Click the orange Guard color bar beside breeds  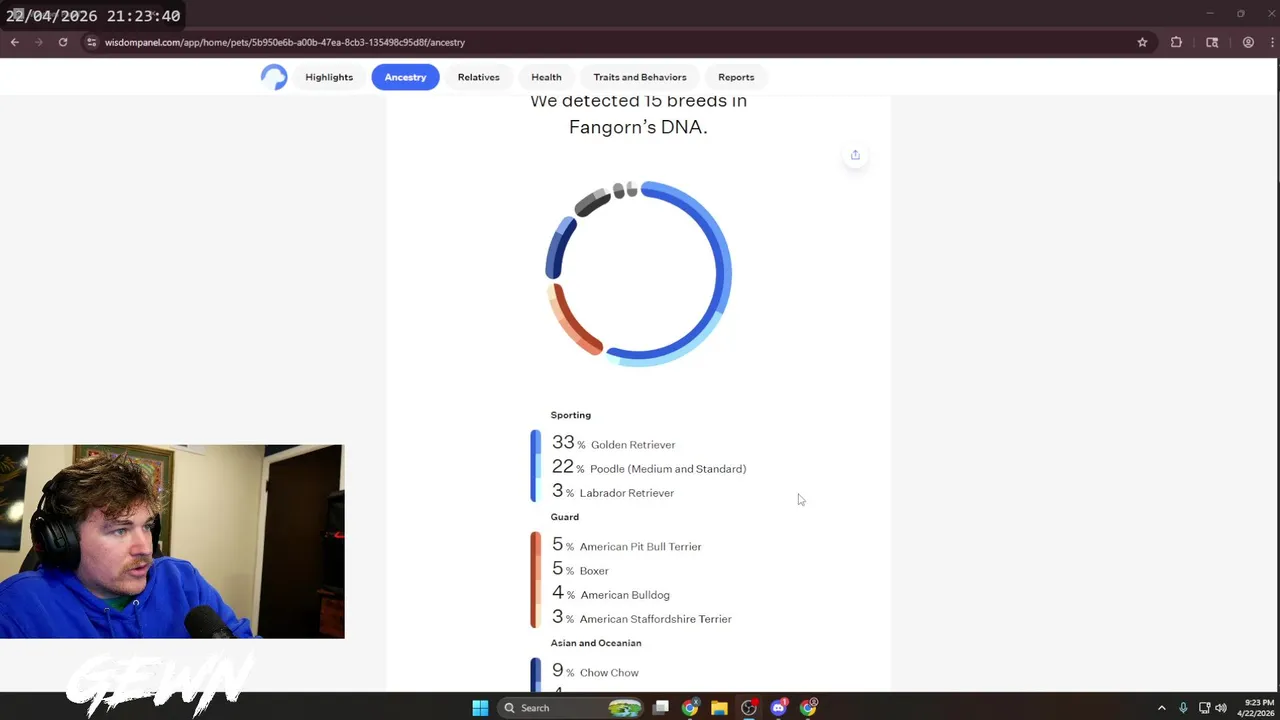click(535, 580)
